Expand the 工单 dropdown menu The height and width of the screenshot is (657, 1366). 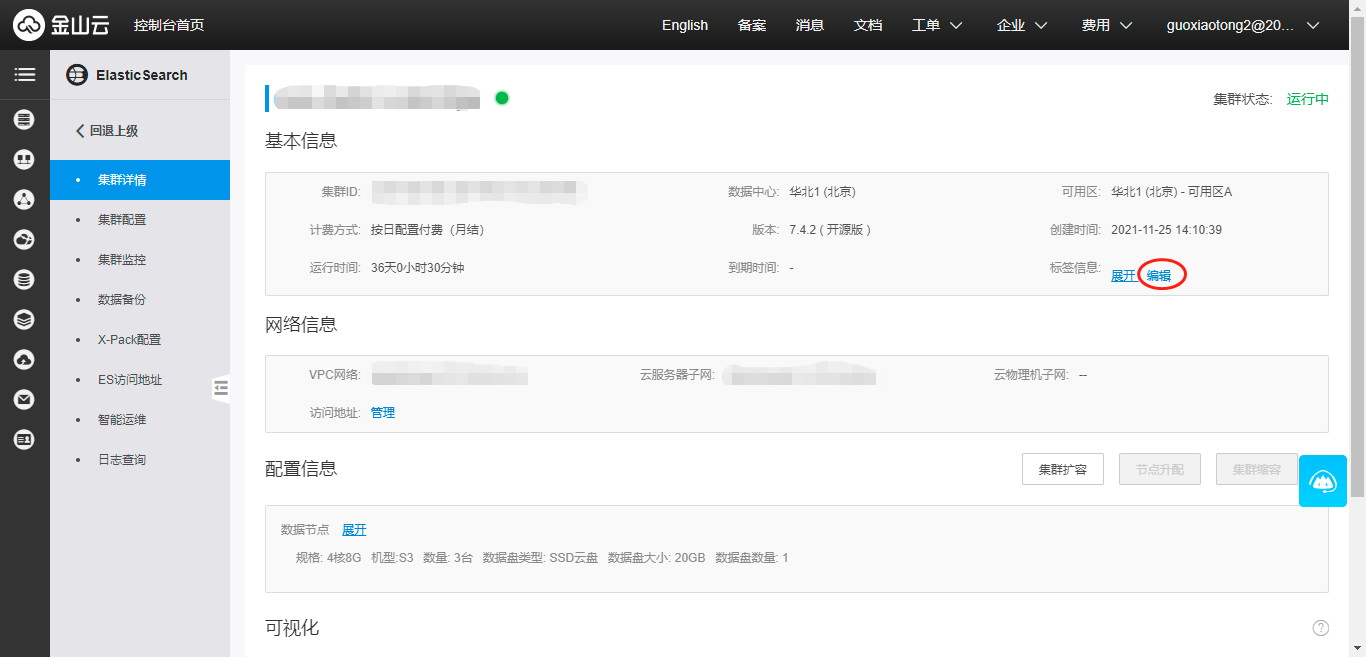(937, 25)
